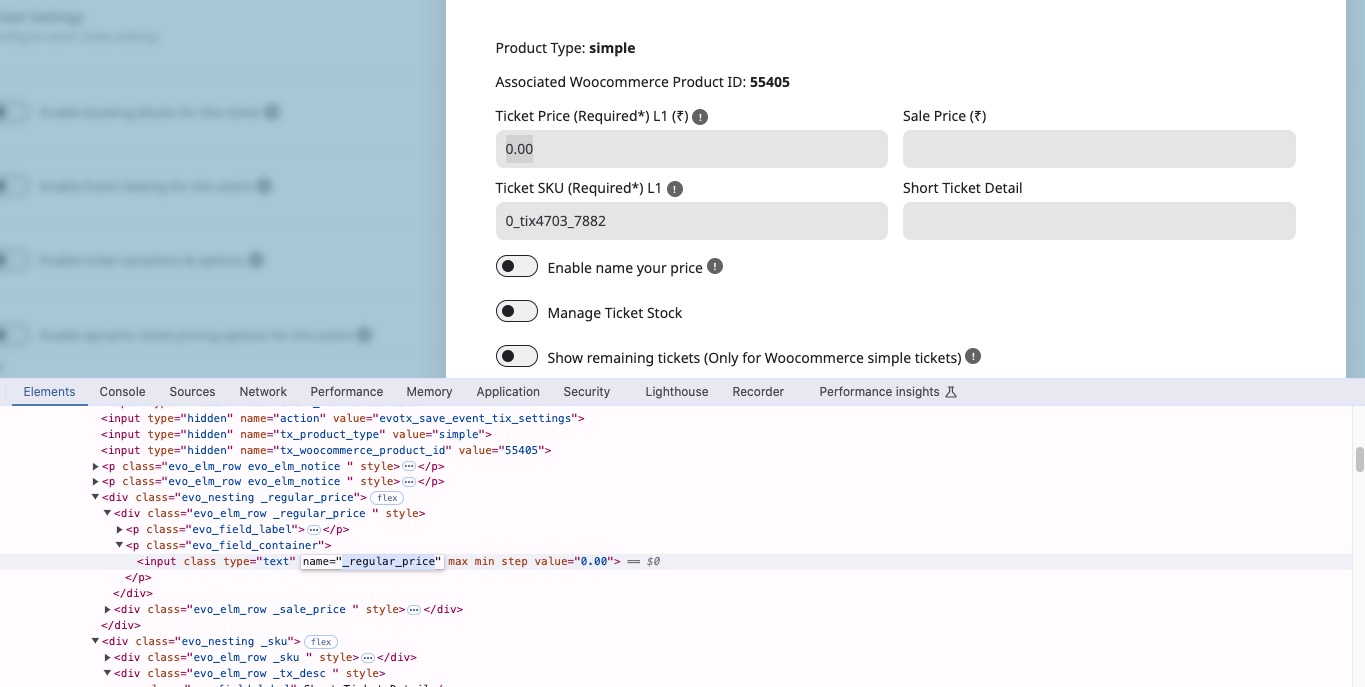1365x687 pixels.
Task: Expand the evo_elm_row _sku div
Action: [x=108, y=657]
